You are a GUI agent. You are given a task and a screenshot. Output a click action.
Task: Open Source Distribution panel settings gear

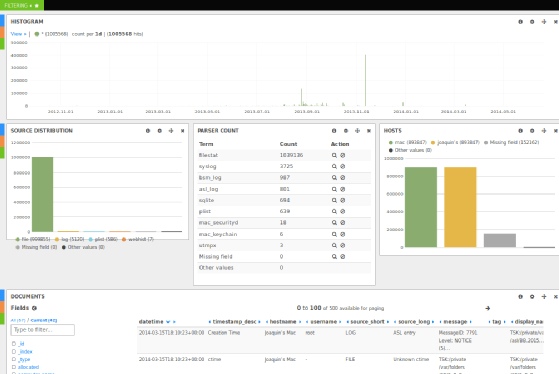pyautogui.click(x=160, y=131)
